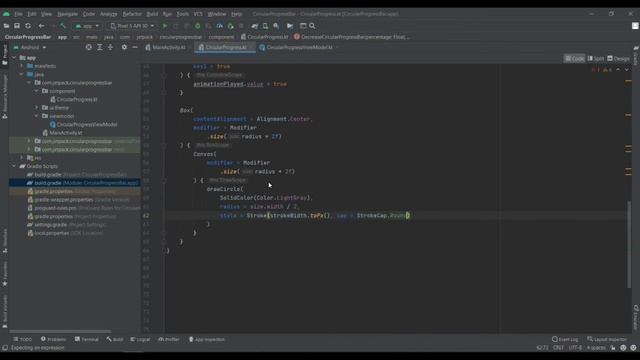Click the Attach Debugger toolbar icon
The width and height of the screenshot is (640, 360).
point(230,26)
